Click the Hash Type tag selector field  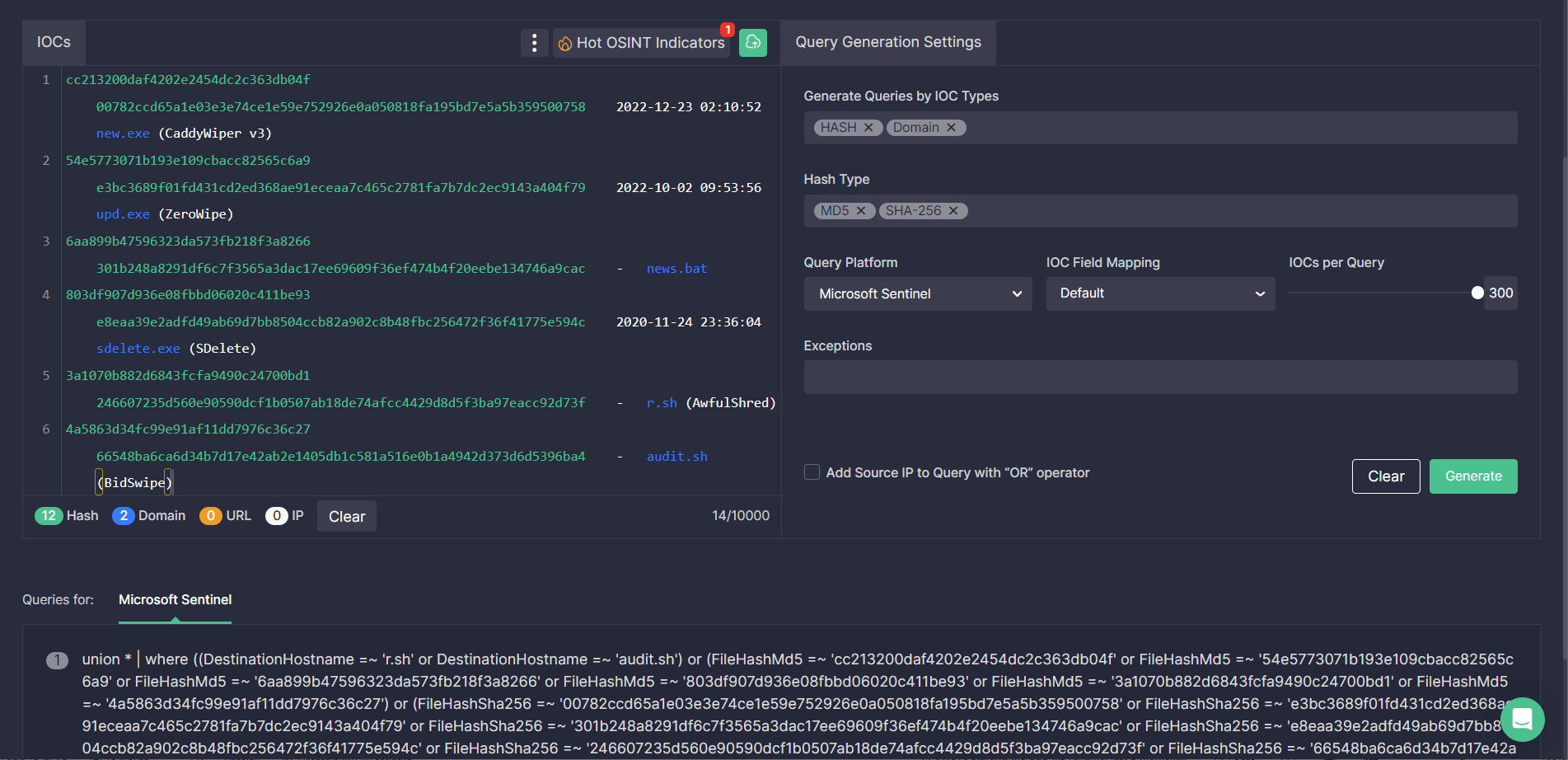tap(1160, 211)
